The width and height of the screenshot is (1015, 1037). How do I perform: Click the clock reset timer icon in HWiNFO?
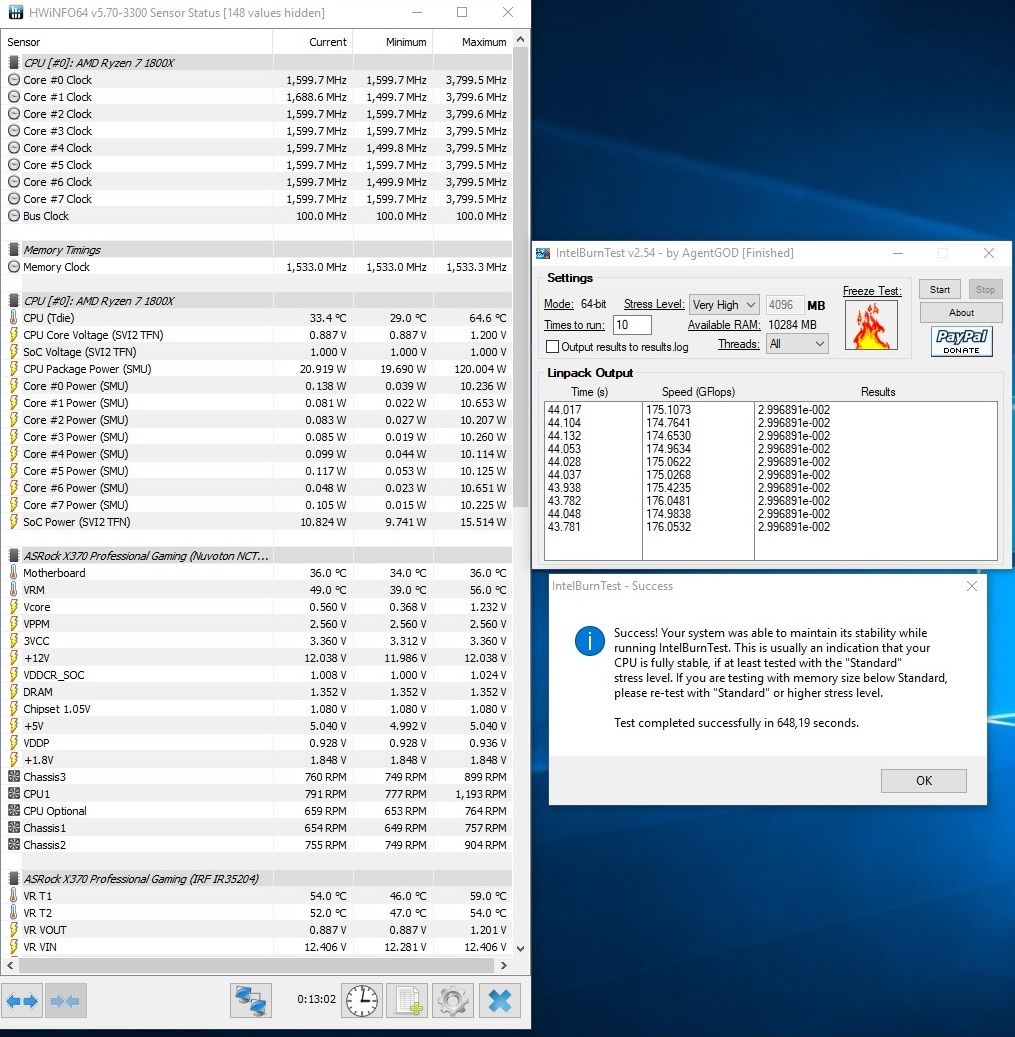(x=362, y=1001)
